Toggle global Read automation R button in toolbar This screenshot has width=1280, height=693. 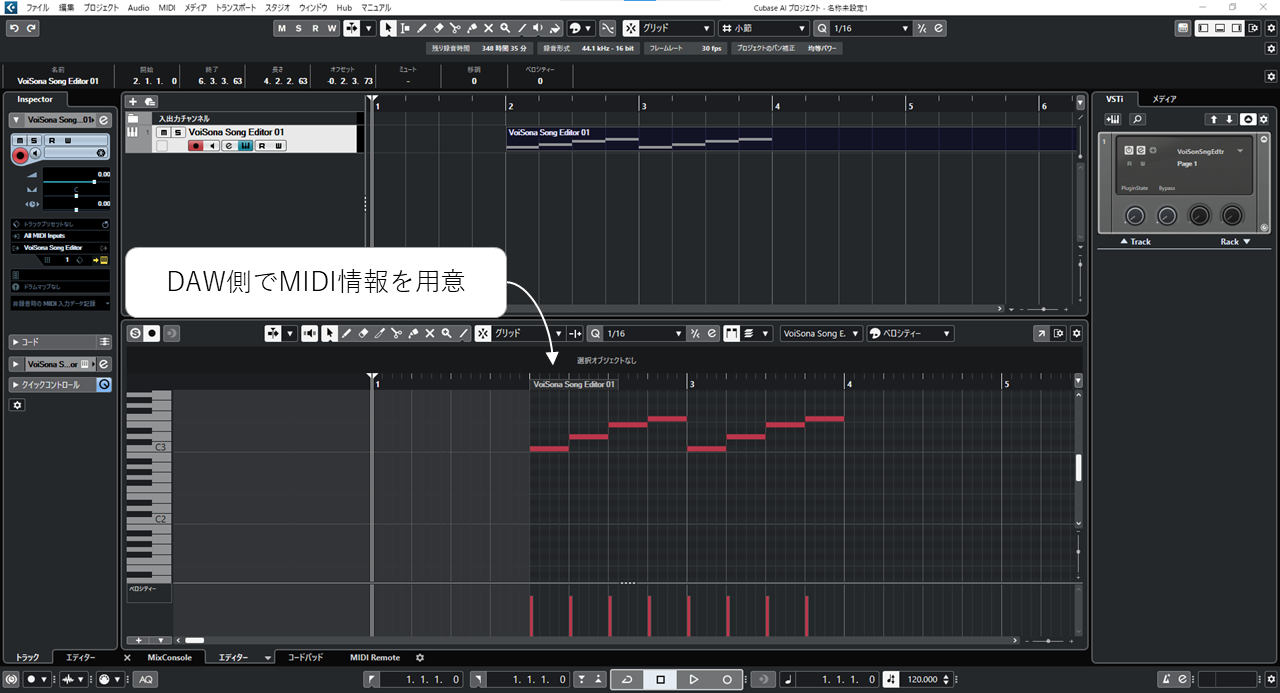[316, 28]
